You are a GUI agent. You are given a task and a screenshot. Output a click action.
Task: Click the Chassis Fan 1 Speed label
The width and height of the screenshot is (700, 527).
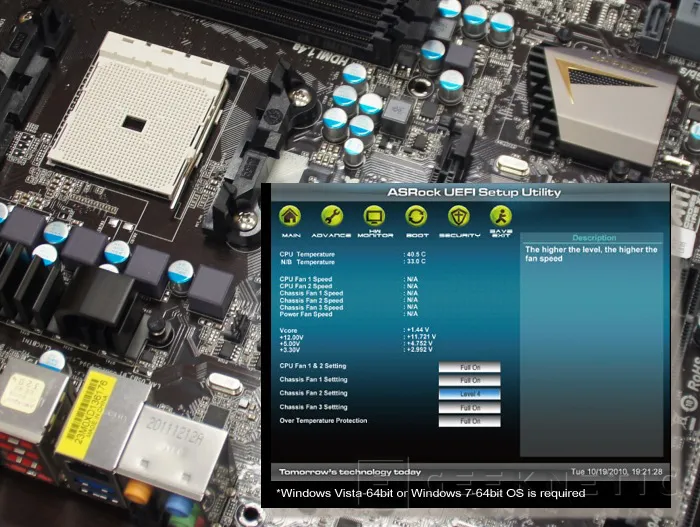tap(311, 293)
